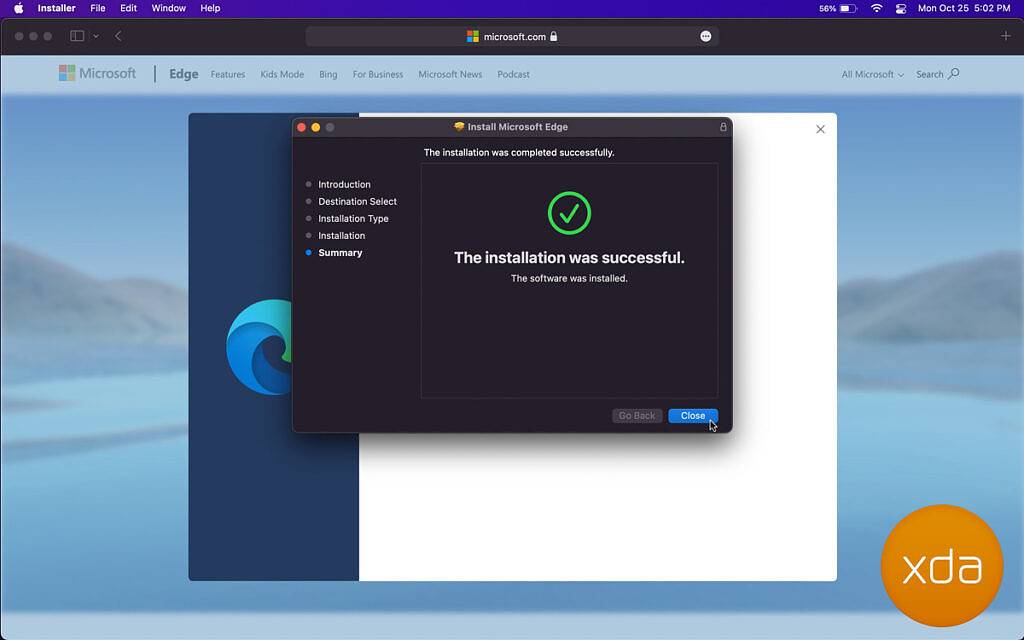Click the Microsoft logo on webpage

[x=97, y=73]
